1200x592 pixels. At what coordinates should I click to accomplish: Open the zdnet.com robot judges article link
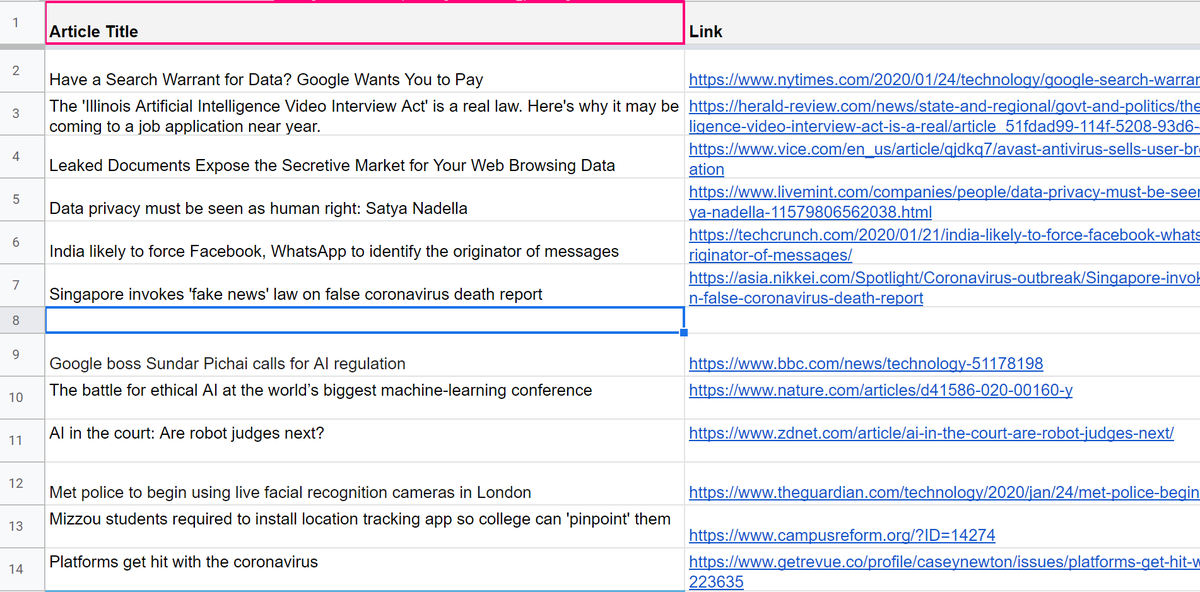(x=929, y=433)
